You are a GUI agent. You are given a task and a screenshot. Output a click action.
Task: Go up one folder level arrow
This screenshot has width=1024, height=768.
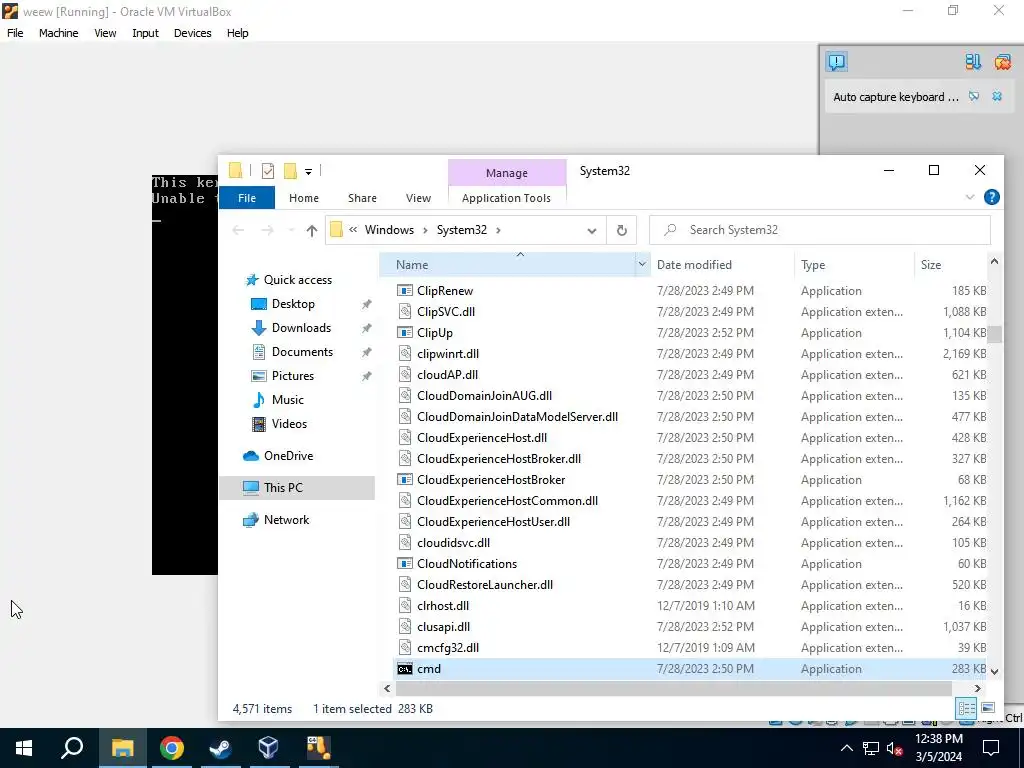tap(312, 230)
